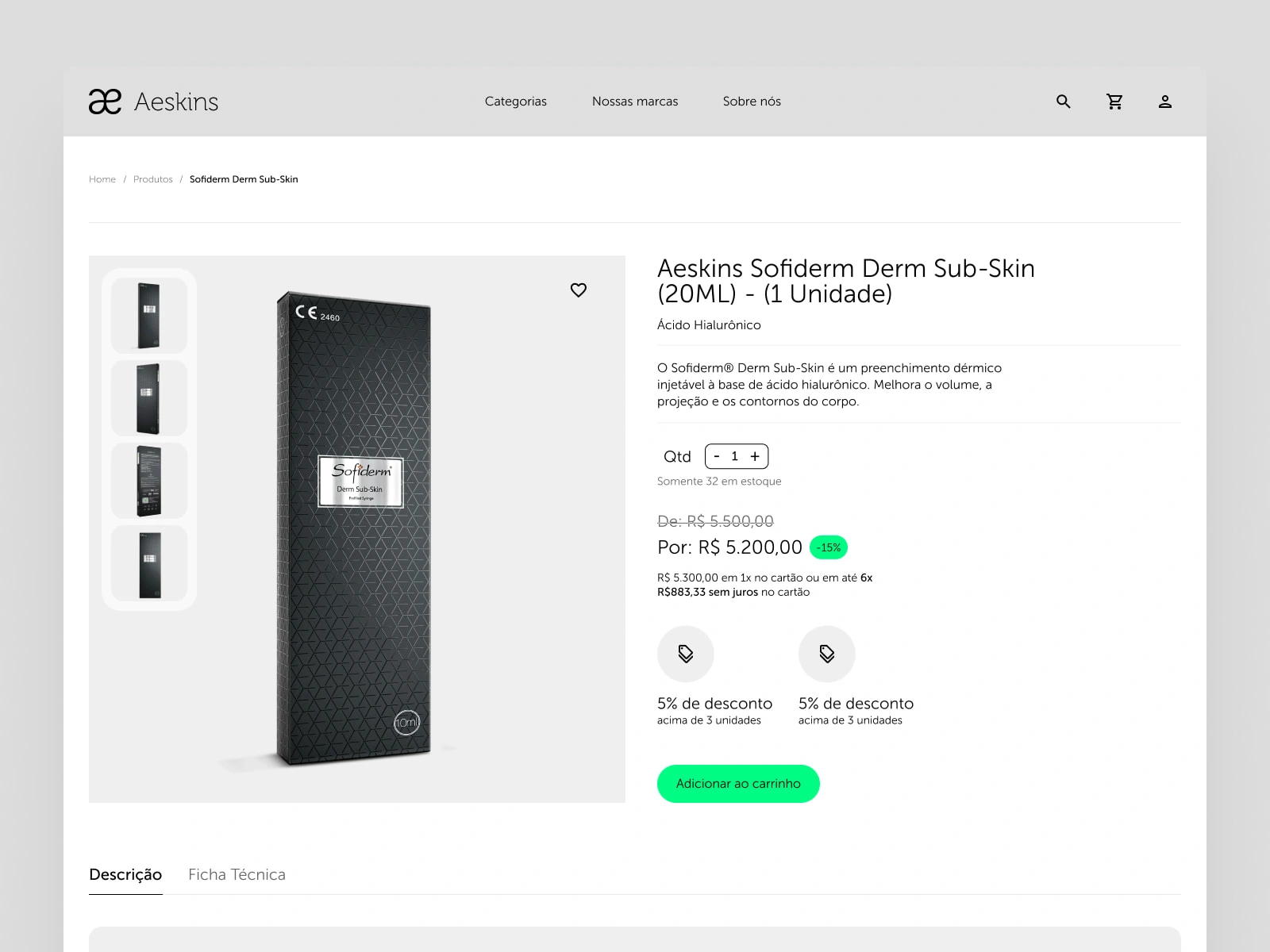1270x952 pixels.
Task: Select the Descrição tab
Action: coord(125,874)
